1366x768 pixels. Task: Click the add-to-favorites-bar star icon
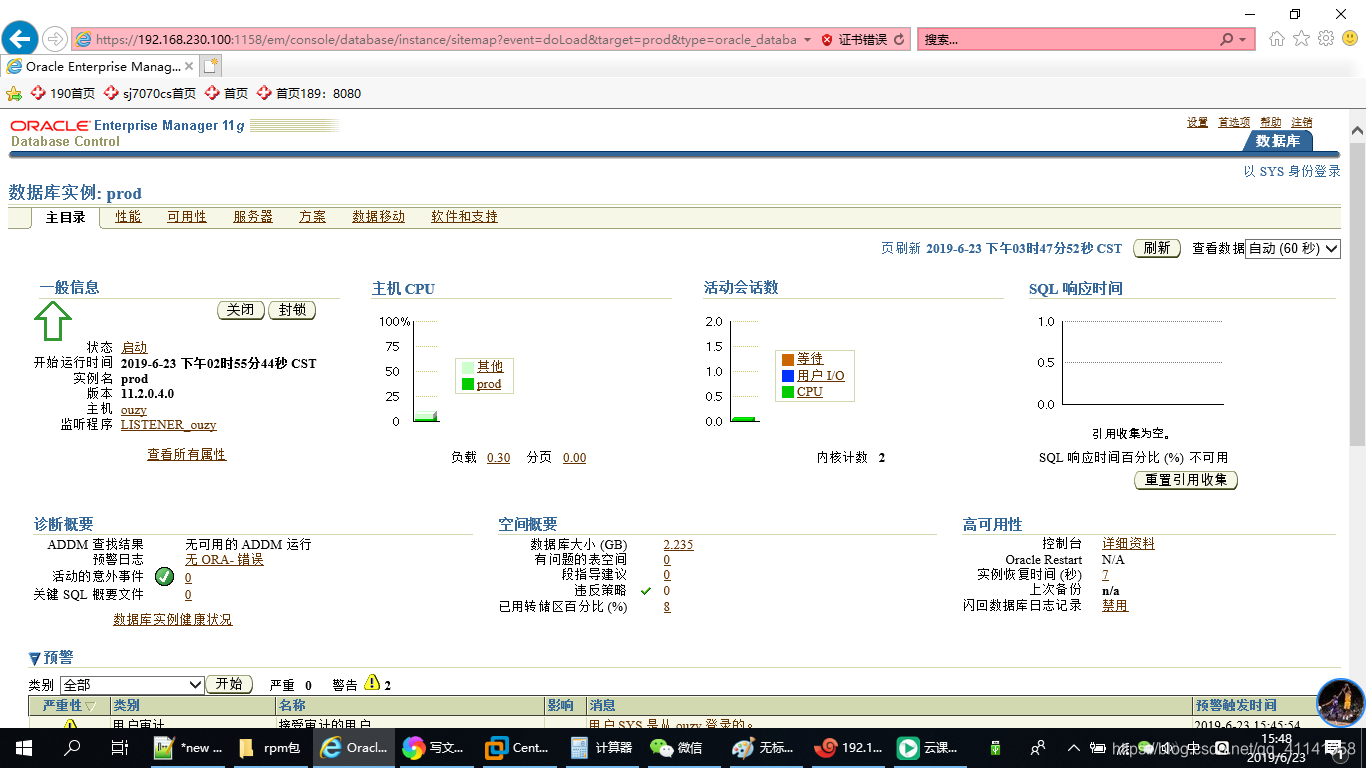pos(14,93)
